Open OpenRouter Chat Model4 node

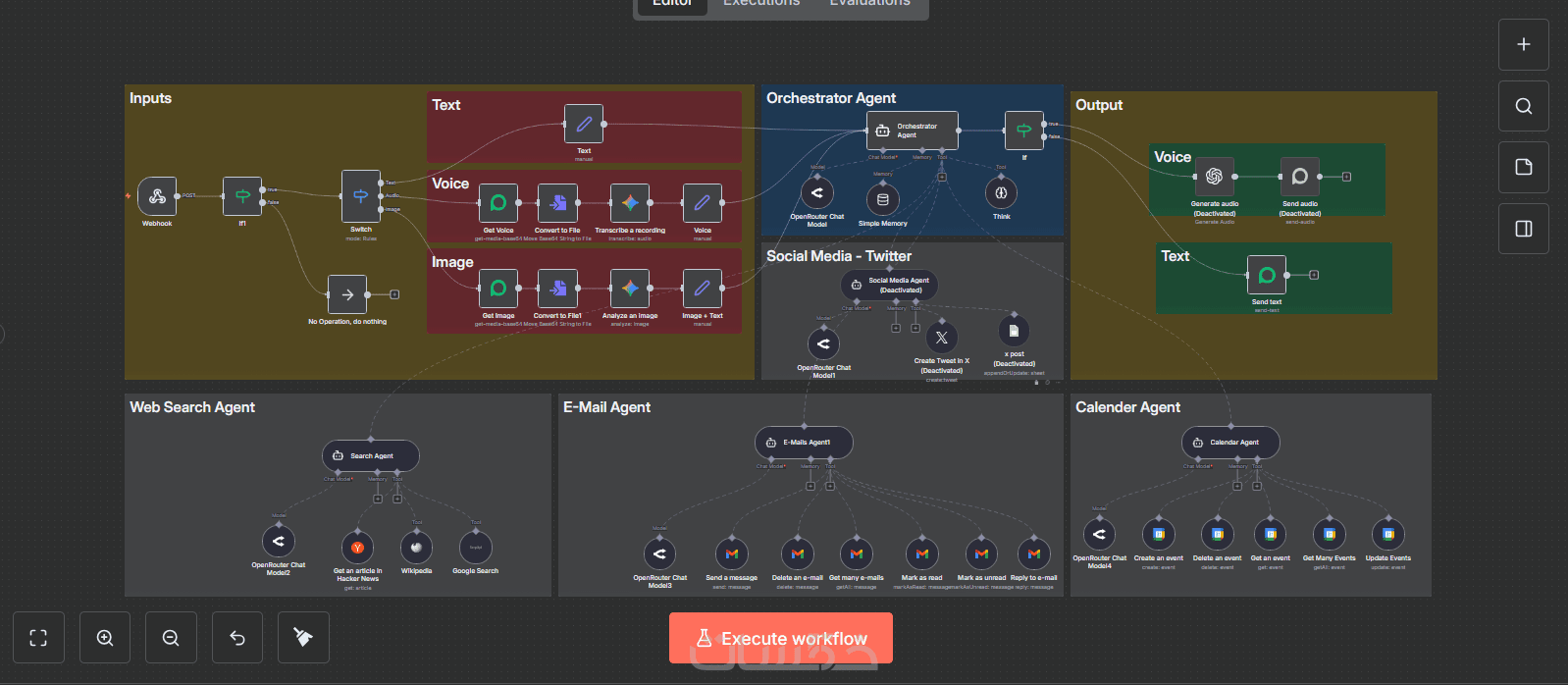[x=1099, y=535]
